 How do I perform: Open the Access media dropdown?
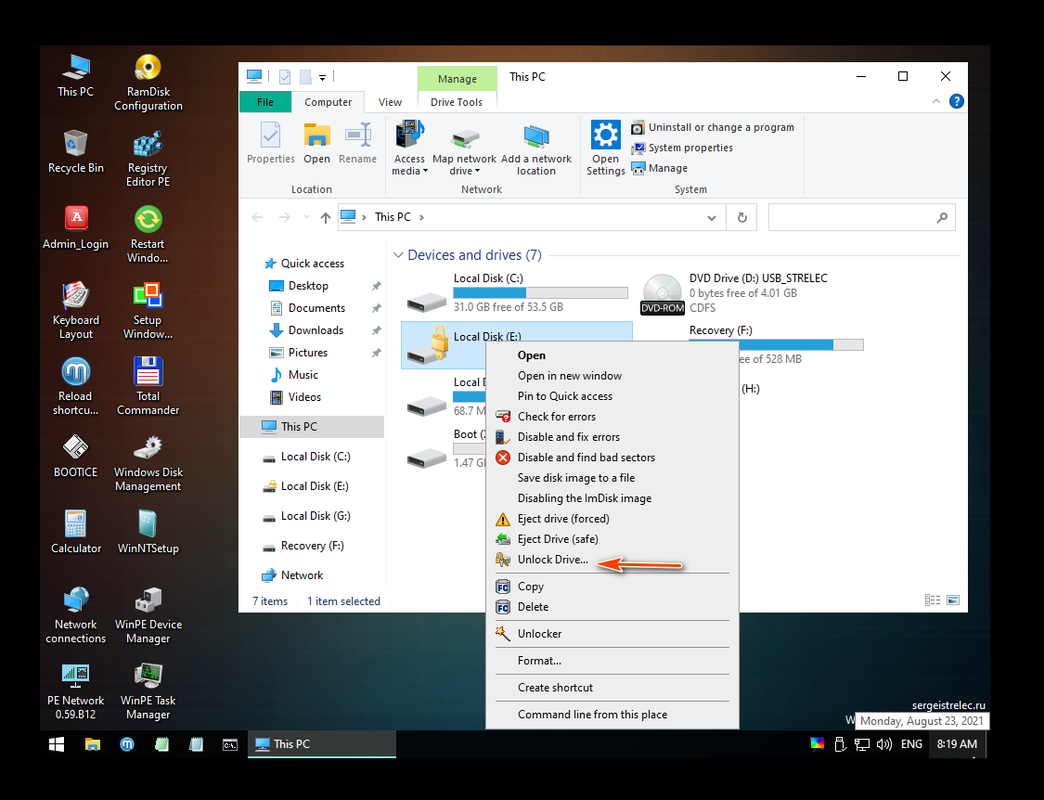click(x=409, y=148)
